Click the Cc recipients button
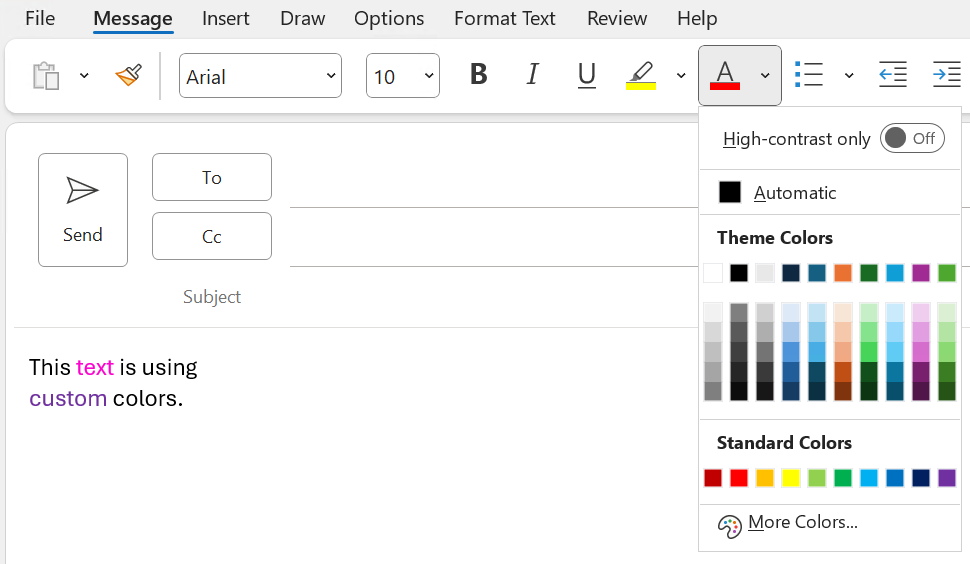Viewport: 970px width, 564px height. tap(212, 236)
